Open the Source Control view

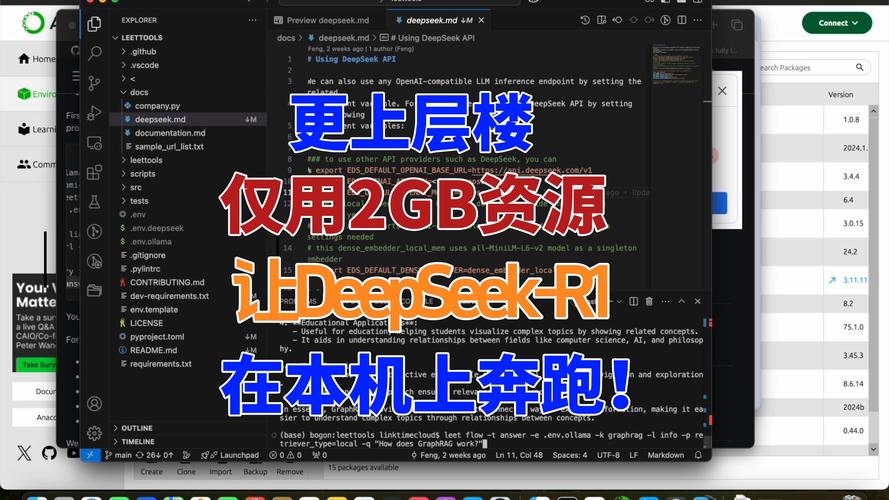[x=94, y=83]
